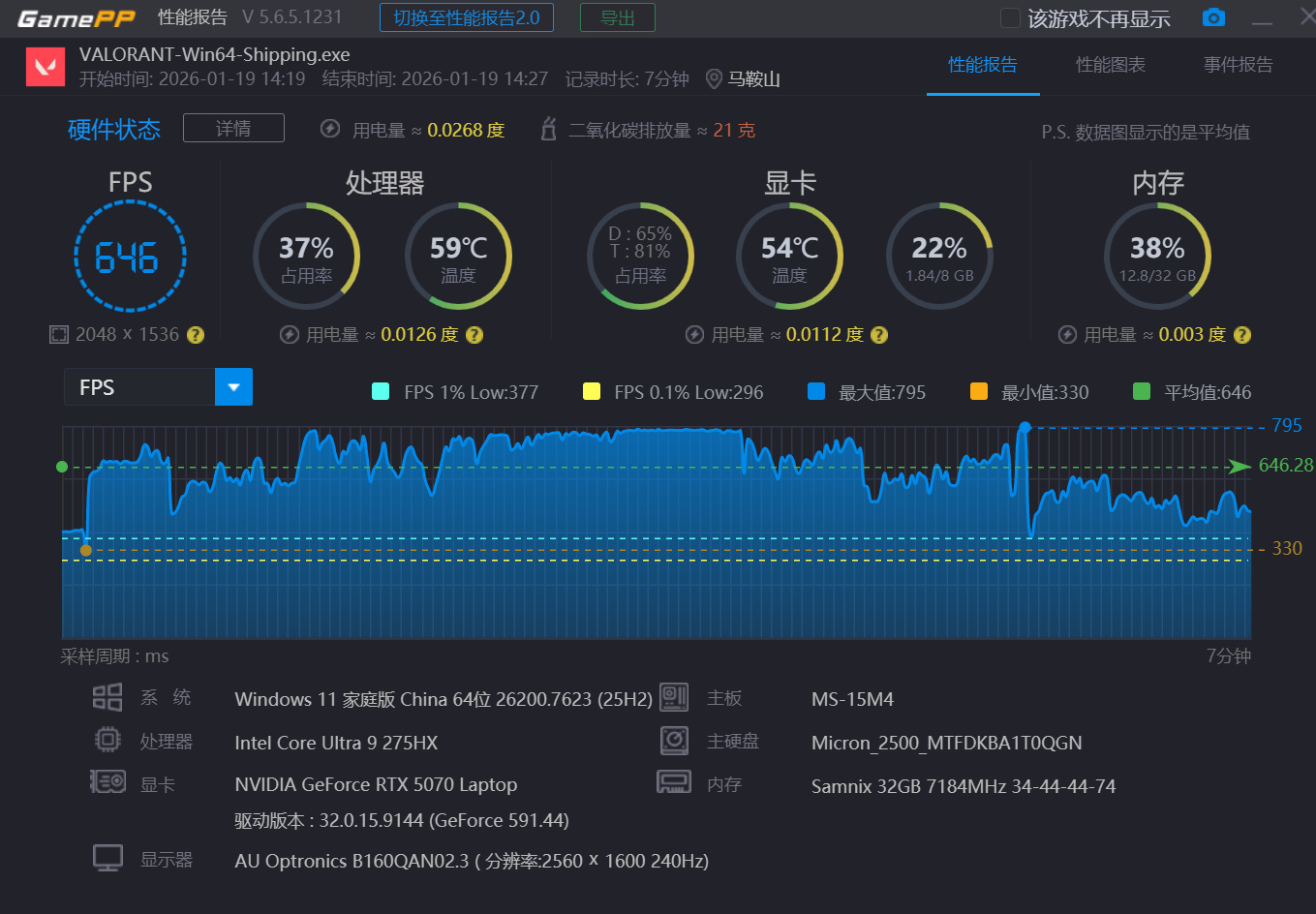Open the 事件报告 tab

1239,65
